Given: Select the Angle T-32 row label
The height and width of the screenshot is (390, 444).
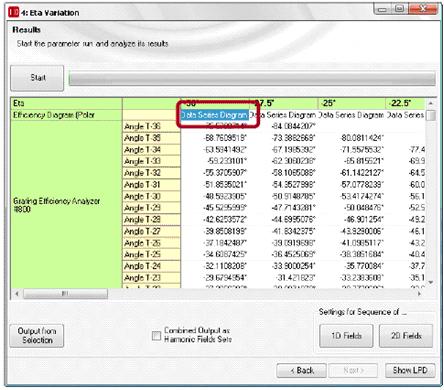Looking at the screenshot, I should click(x=151, y=173).
